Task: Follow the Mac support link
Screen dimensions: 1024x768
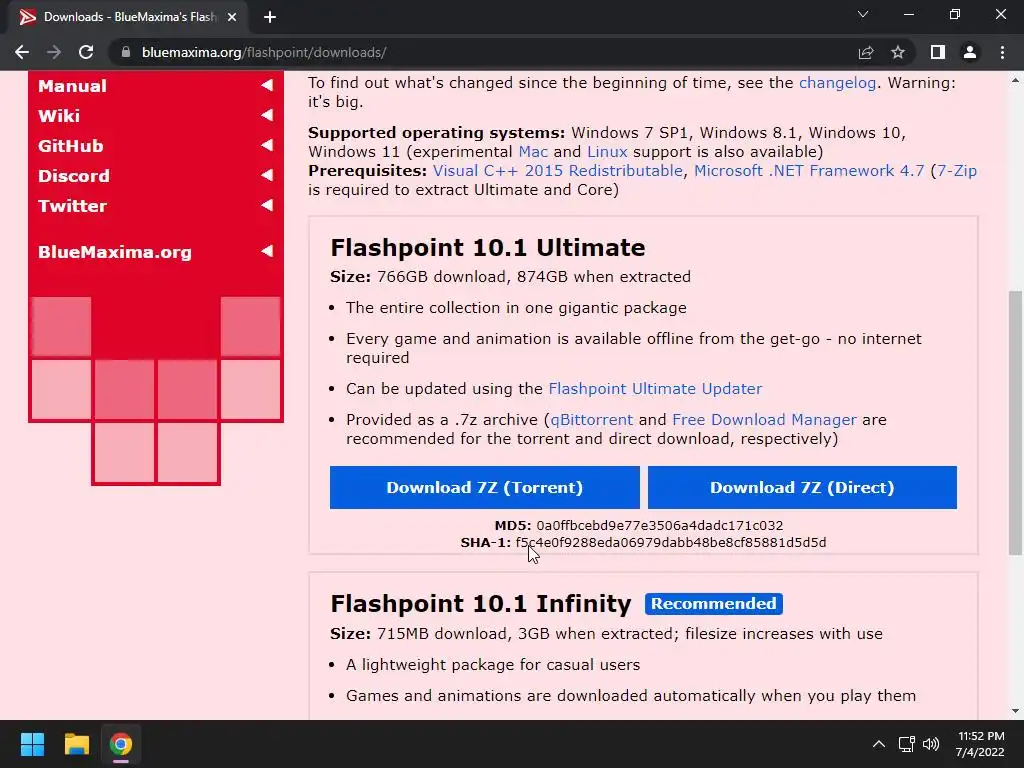Action: pyautogui.click(x=533, y=152)
